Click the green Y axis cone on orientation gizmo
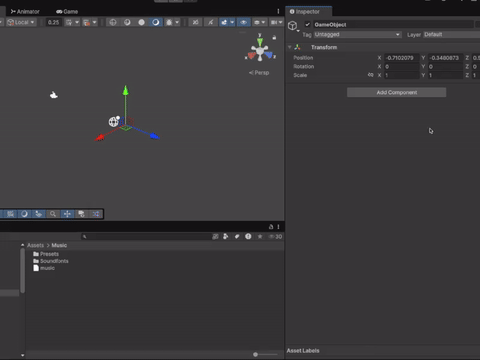The width and height of the screenshot is (480, 360). (260, 42)
